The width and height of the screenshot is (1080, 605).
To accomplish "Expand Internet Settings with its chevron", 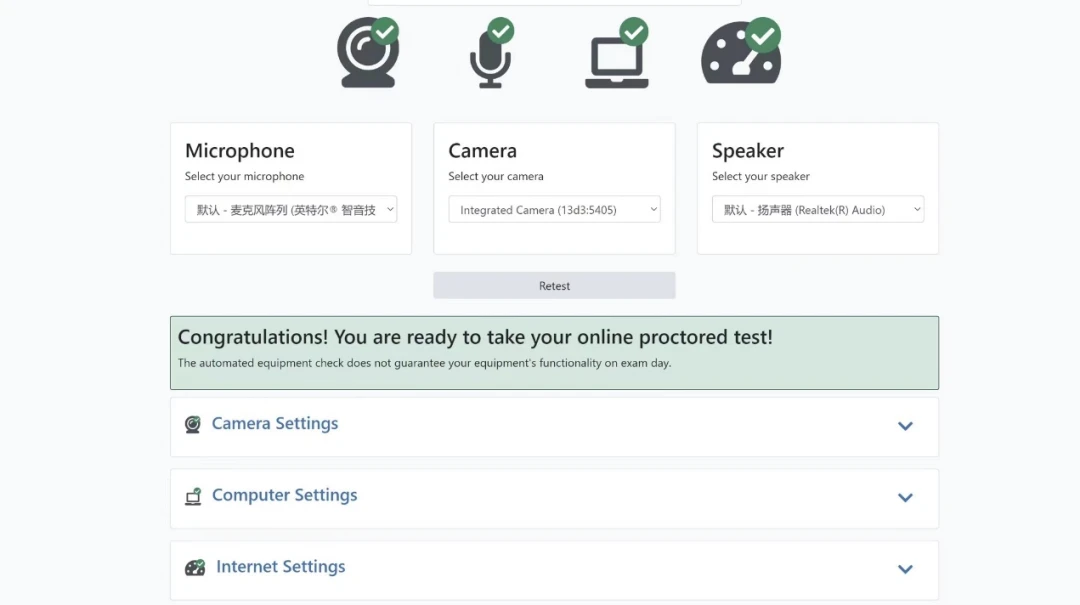I will click(x=905, y=569).
